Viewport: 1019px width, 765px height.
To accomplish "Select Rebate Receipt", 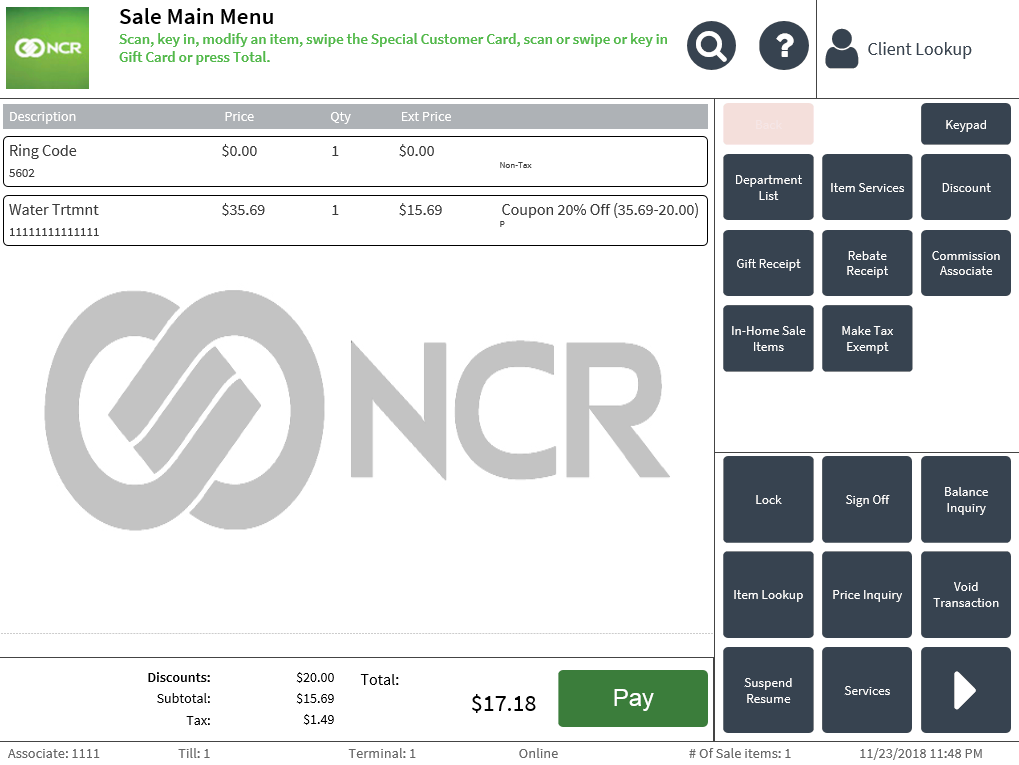I will [867, 263].
